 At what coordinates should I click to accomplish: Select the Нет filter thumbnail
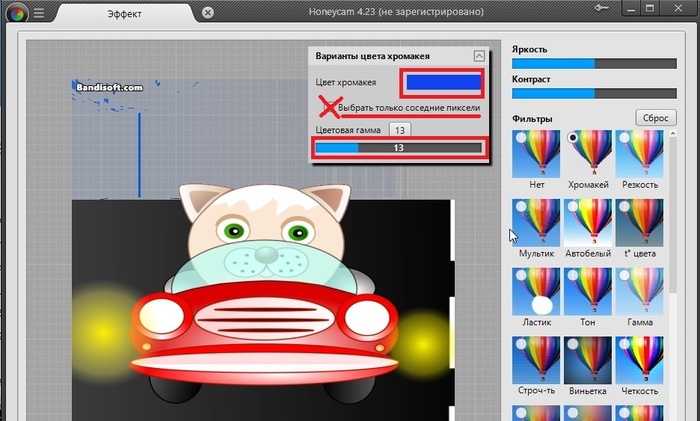click(x=536, y=154)
